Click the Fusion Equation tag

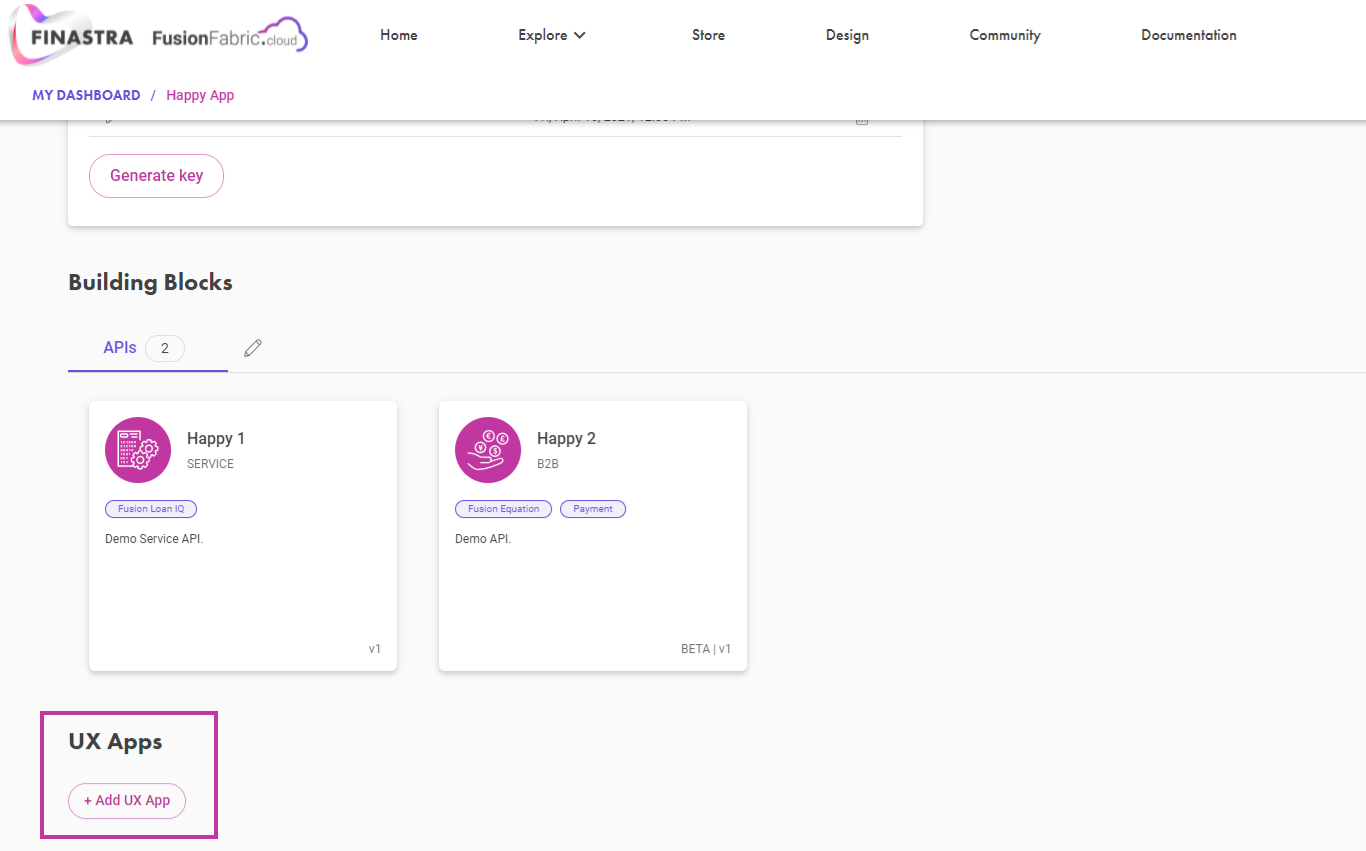pos(503,509)
